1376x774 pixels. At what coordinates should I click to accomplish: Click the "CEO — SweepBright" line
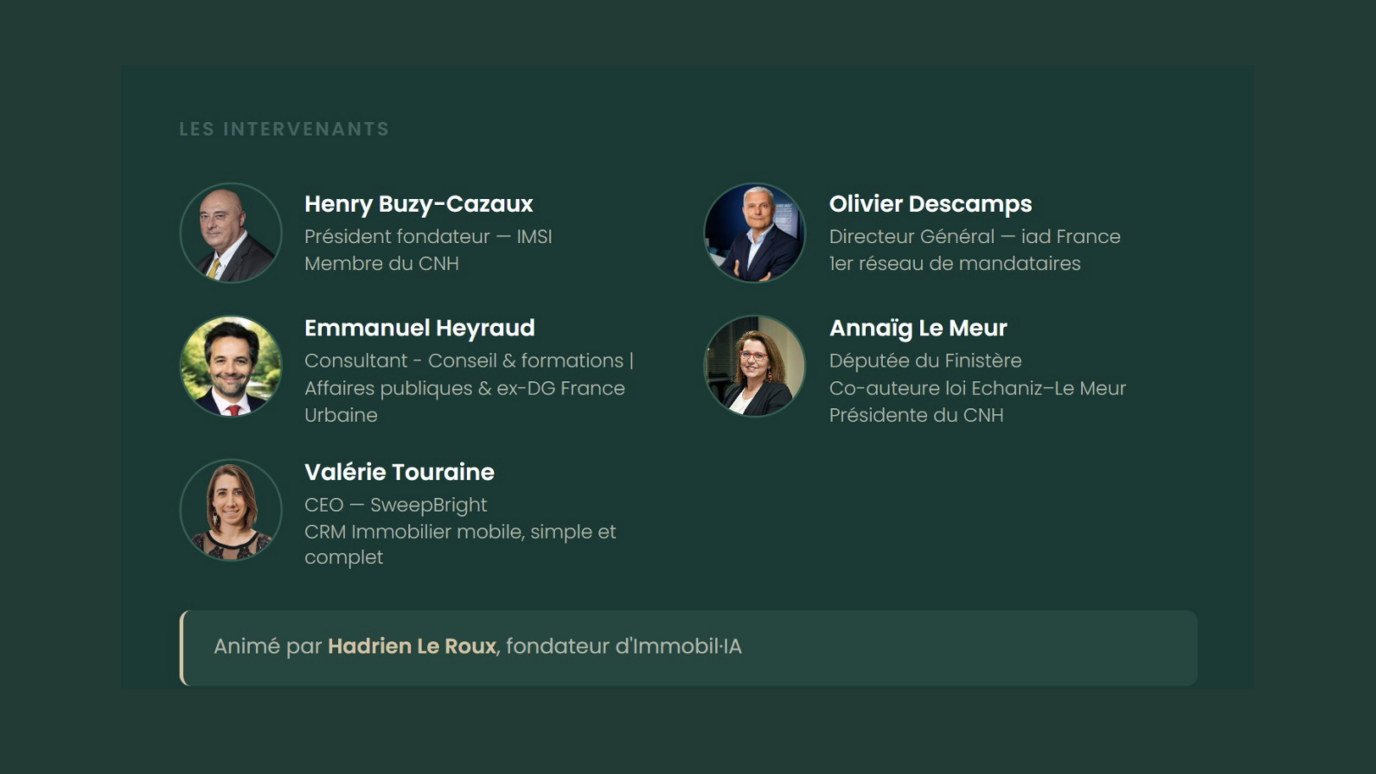pos(395,505)
